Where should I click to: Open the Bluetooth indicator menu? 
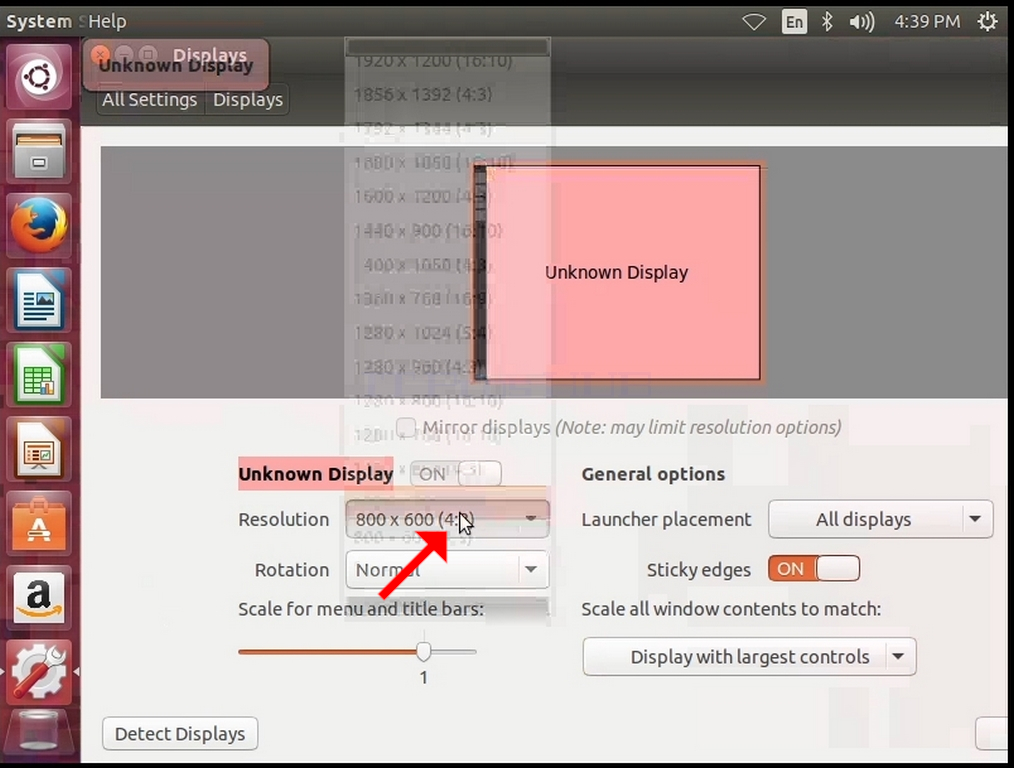pos(827,22)
